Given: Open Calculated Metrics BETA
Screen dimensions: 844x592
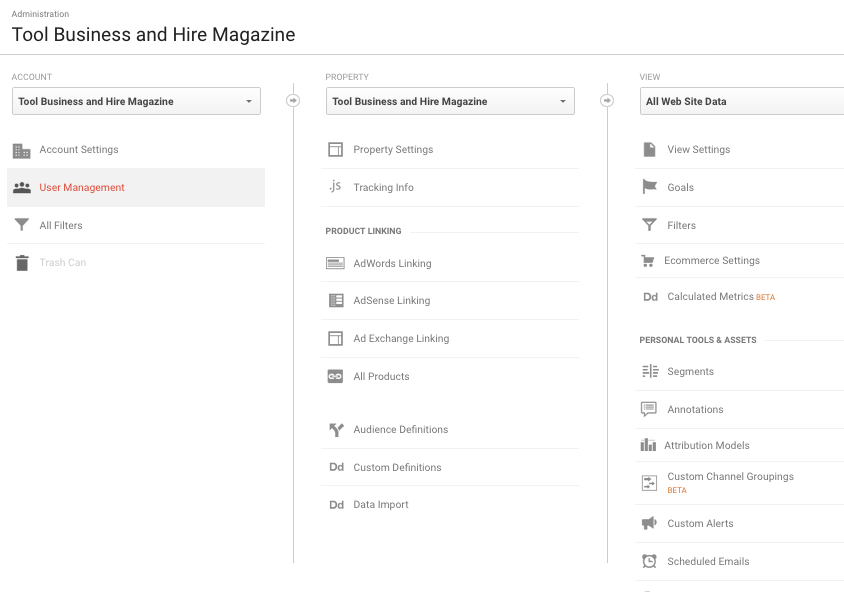Looking at the screenshot, I should pyautogui.click(x=721, y=297).
